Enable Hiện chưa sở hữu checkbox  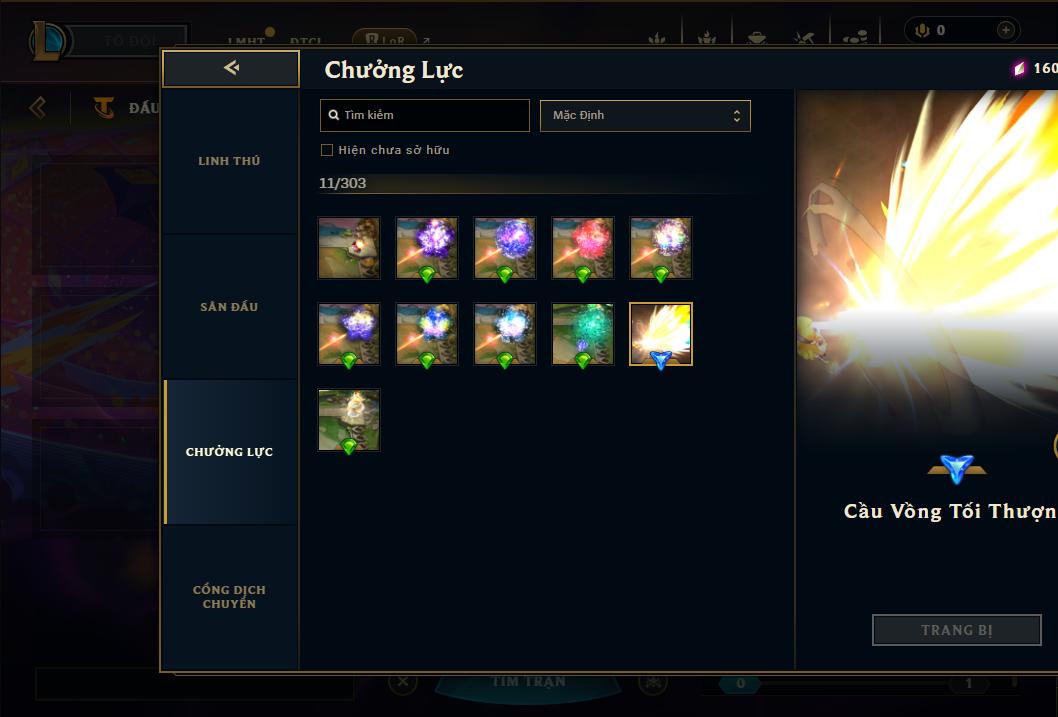(327, 150)
